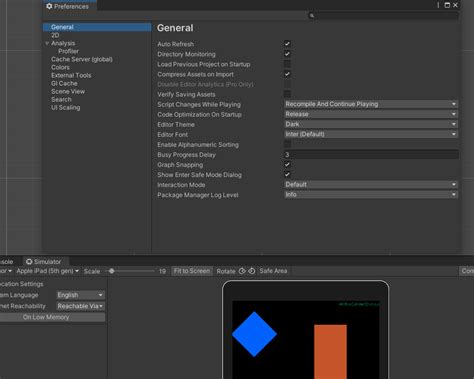474x379 pixels.
Task: Select General in Preferences sidebar
Action: [x=97, y=27]
